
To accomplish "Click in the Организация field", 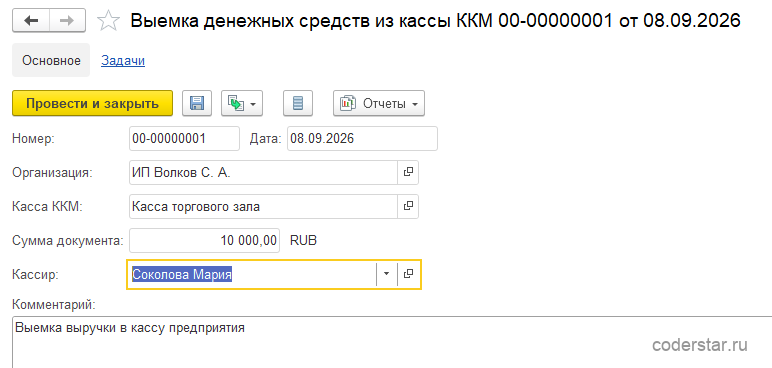I will pos(263,172).
